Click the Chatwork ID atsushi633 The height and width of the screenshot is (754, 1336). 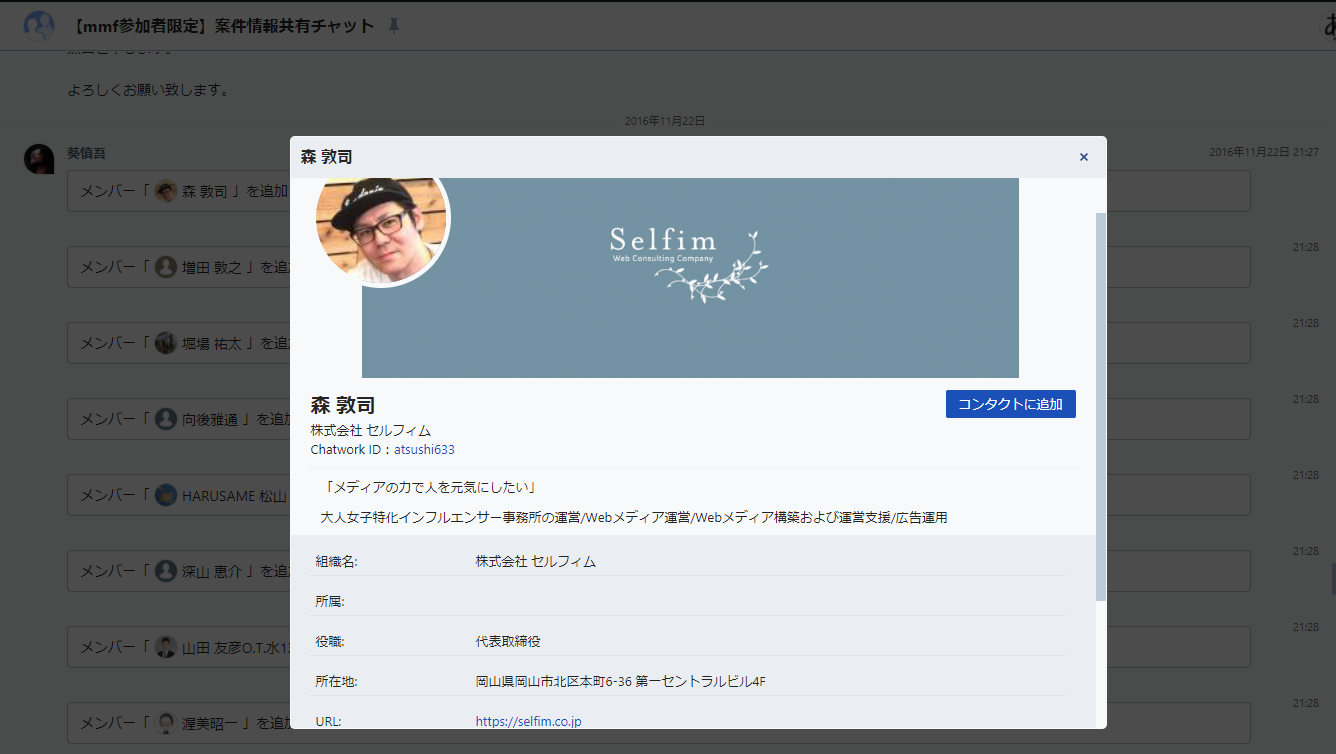coord(424,450)
